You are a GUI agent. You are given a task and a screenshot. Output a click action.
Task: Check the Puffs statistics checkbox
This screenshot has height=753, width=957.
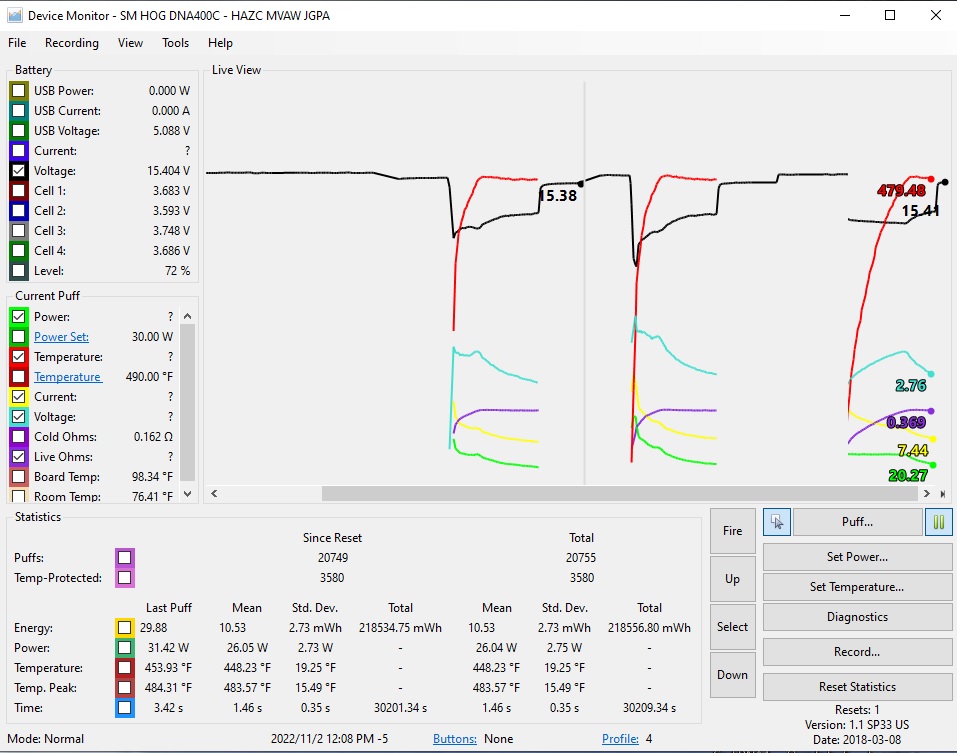124,558
